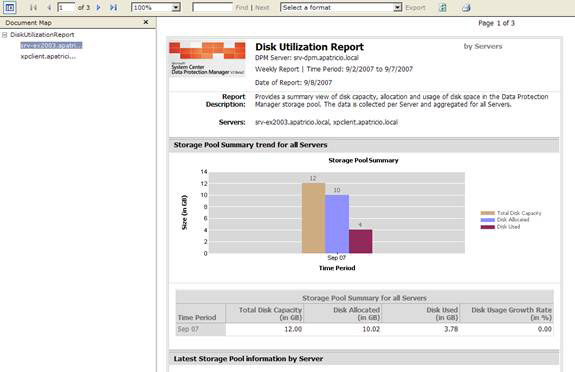Click the 'by Servers' text
The height and width of the screenshot is (372, 575).
(x=483, y=46)
